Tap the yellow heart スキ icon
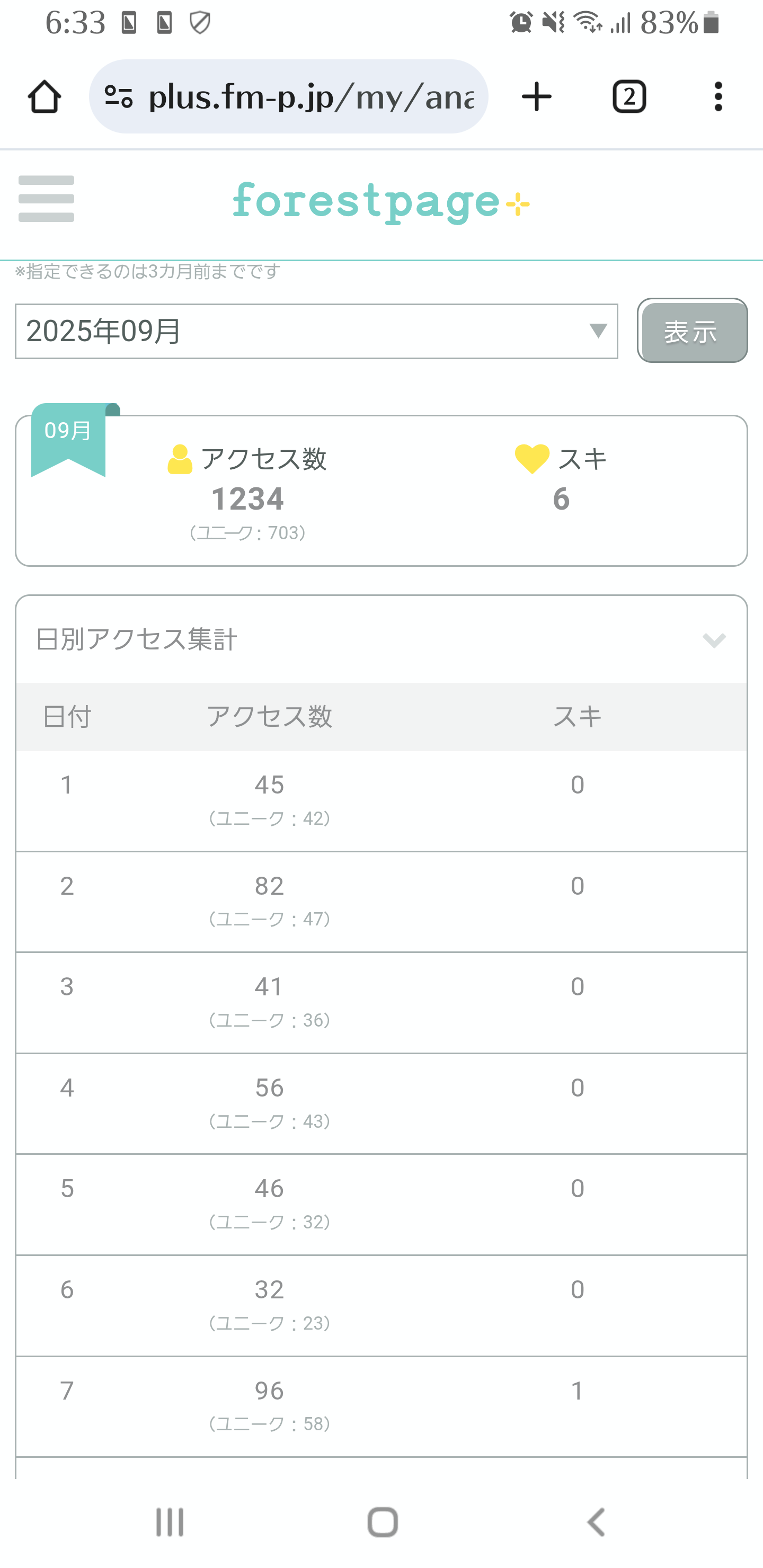Screen dimensions: 763x1568 pyautogui.click(x=531, y=459)
